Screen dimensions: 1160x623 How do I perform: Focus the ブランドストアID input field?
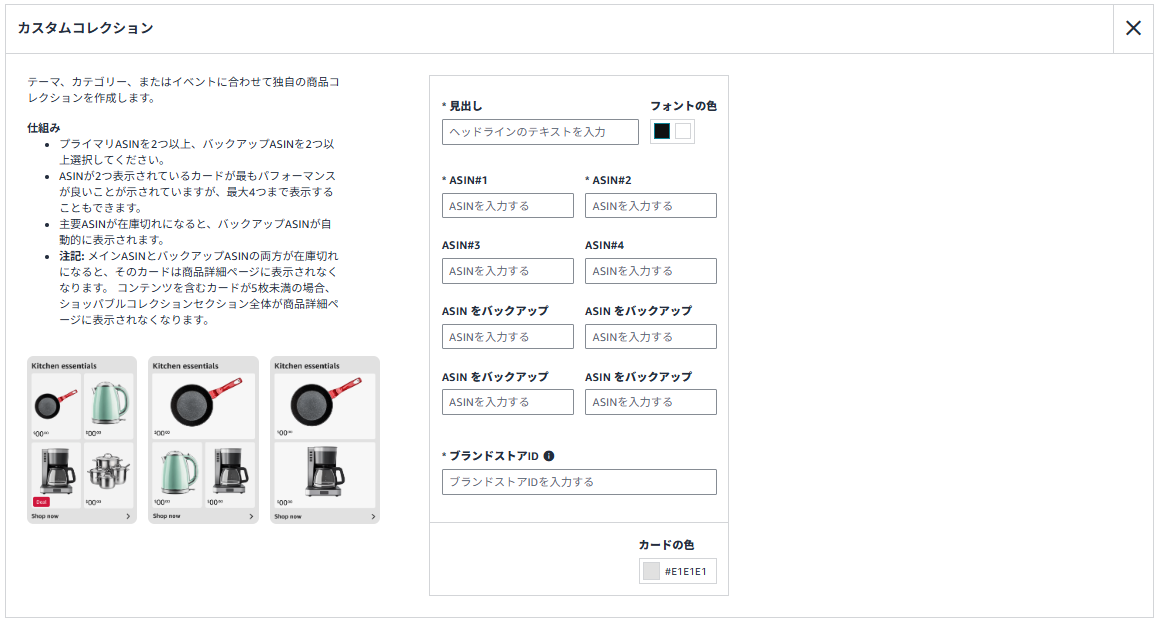coord(579,482)
